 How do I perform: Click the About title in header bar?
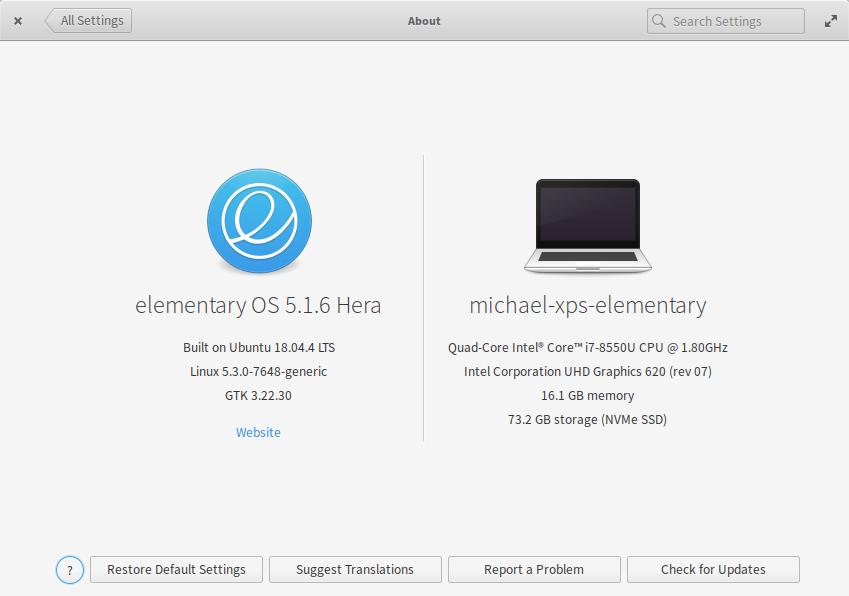[423, 20]
